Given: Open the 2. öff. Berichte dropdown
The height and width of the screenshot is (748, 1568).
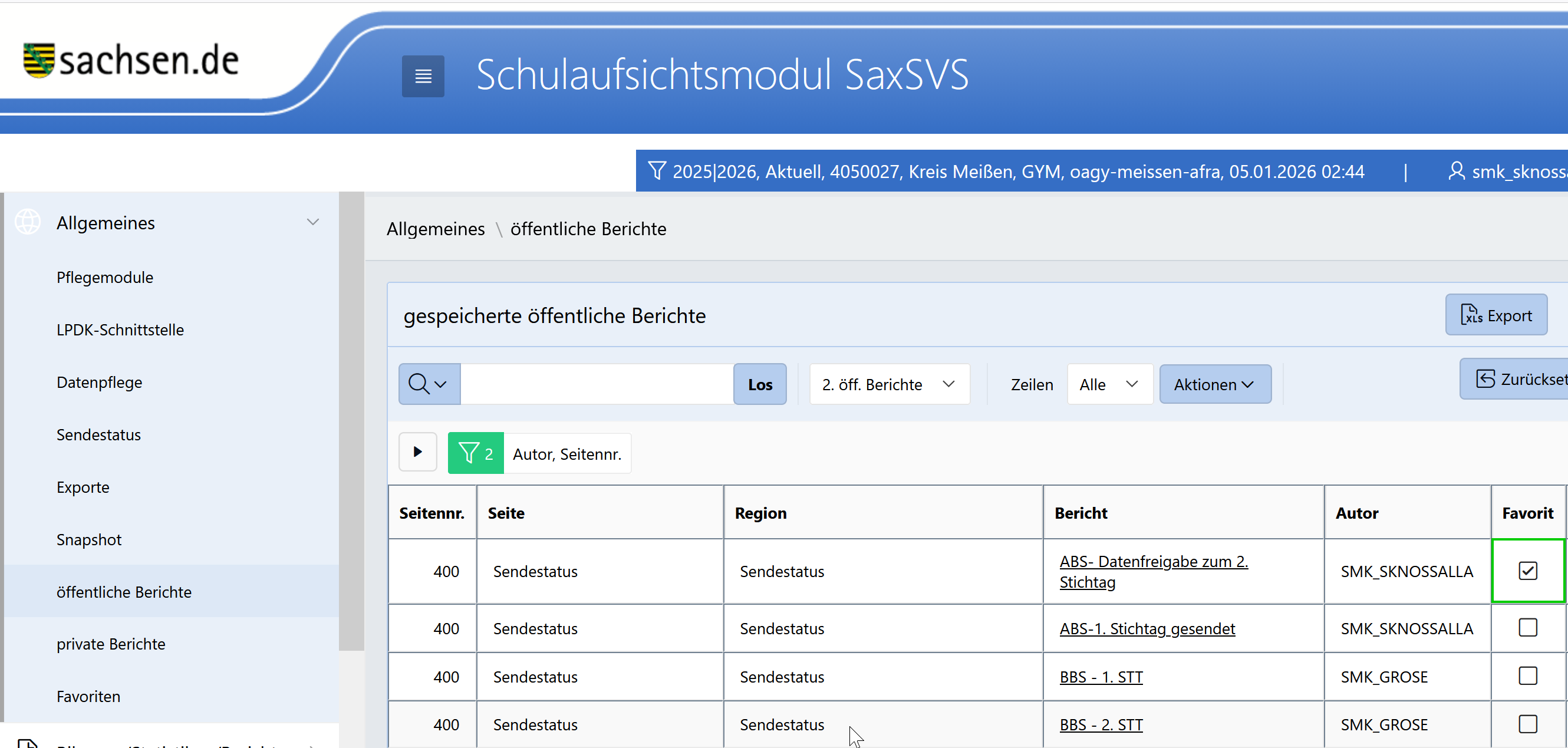Looking at the screenshot, I should click(x=889, y=385).
